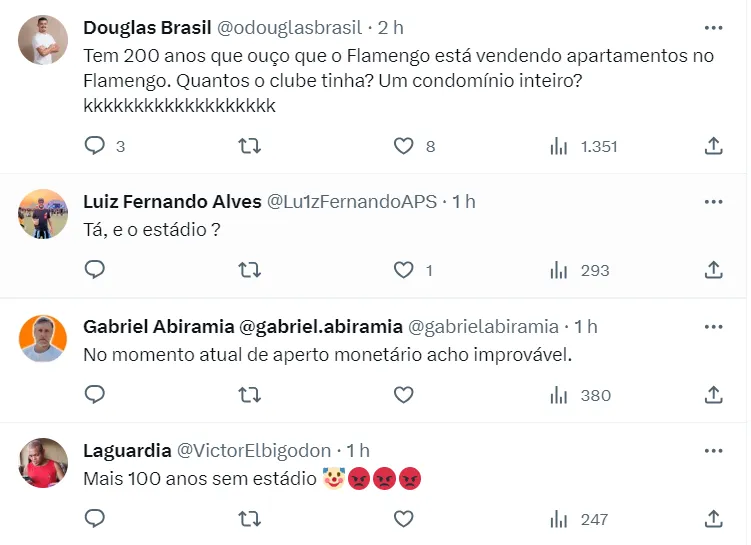Open Douglas Brasil's profile name link
Viewport: 751px width, 545px height.
click(x=147, y=27)
